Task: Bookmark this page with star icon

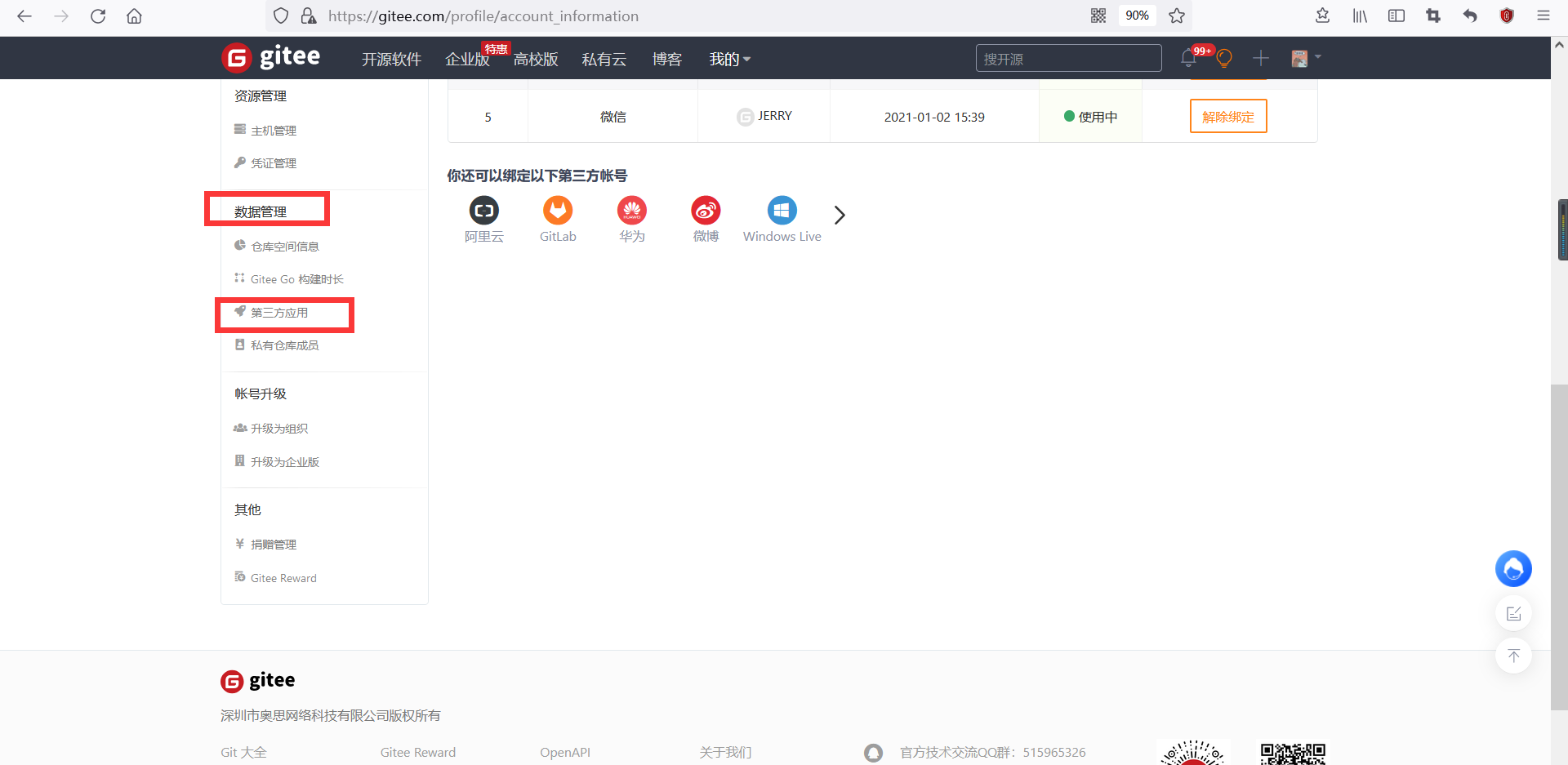Action: pos(1177,16)
